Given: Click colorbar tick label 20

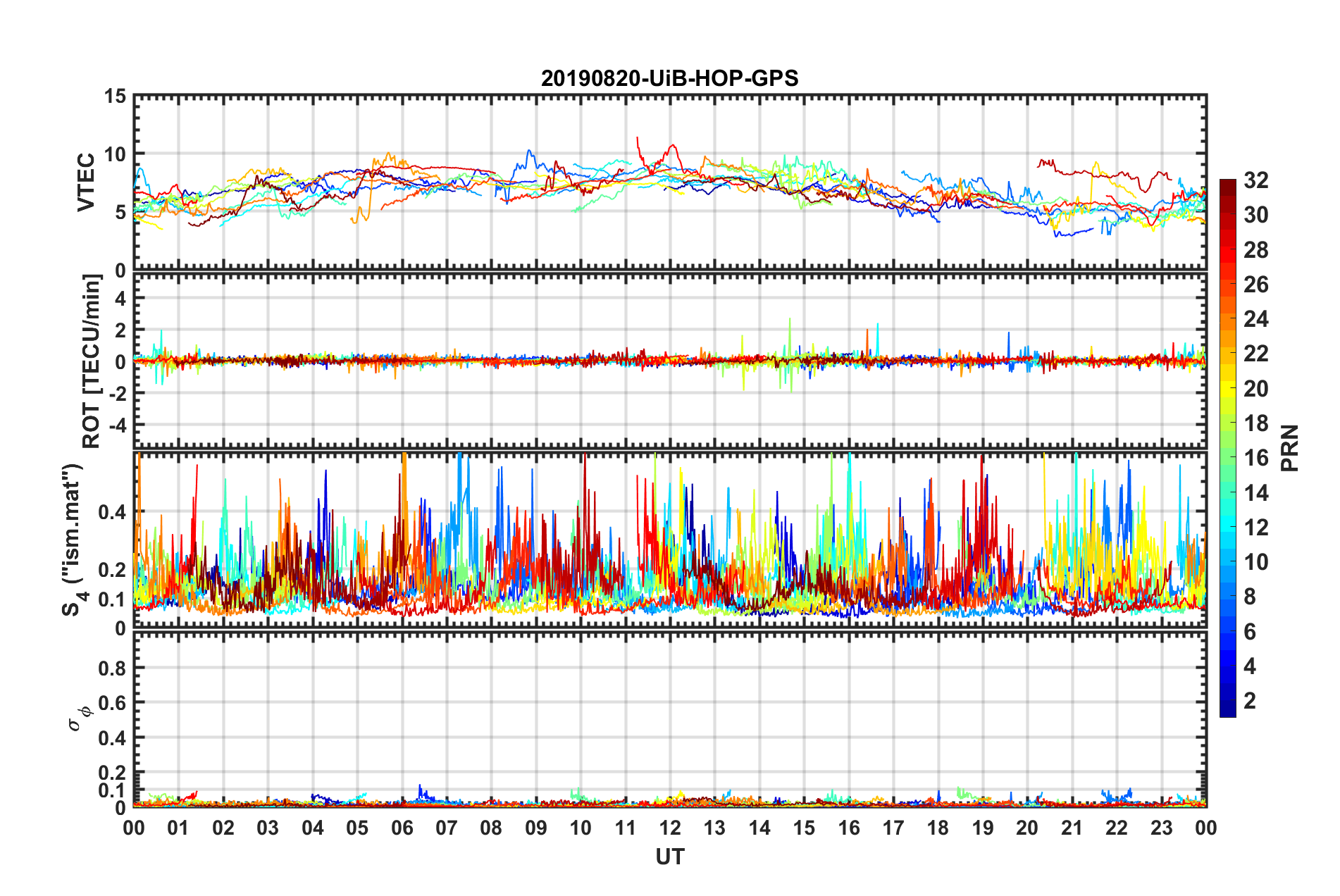Looking at the screenshot, I should (x=1255, y=389).
